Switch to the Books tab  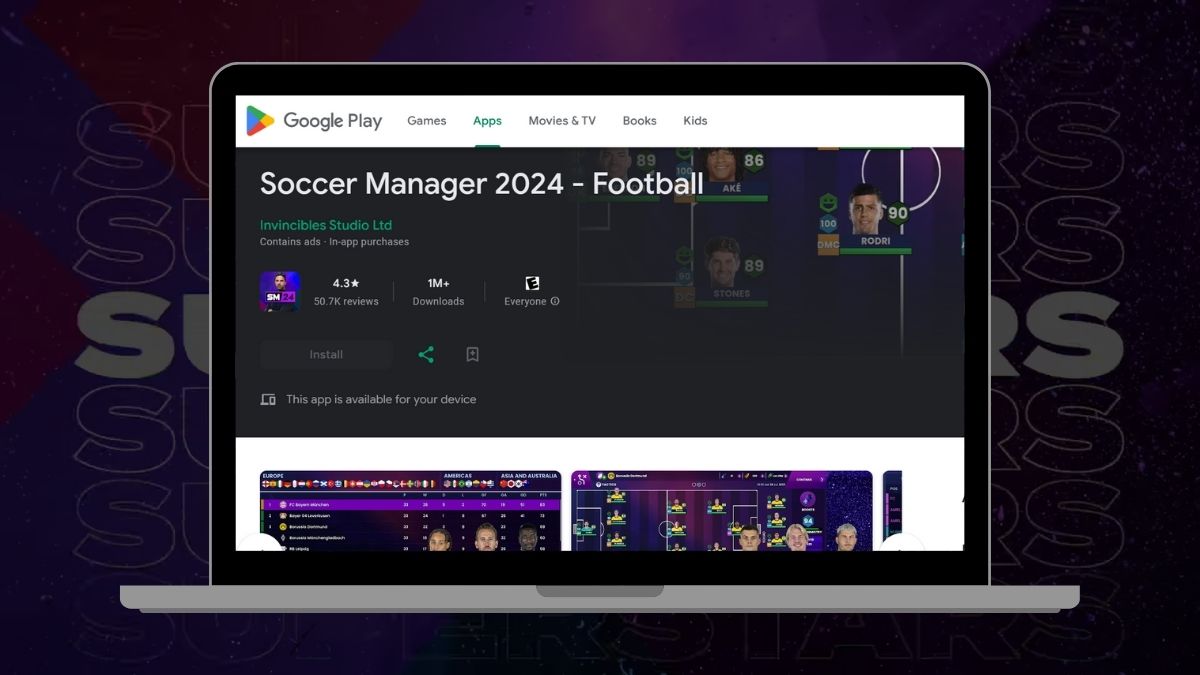[x=639, y=121]
